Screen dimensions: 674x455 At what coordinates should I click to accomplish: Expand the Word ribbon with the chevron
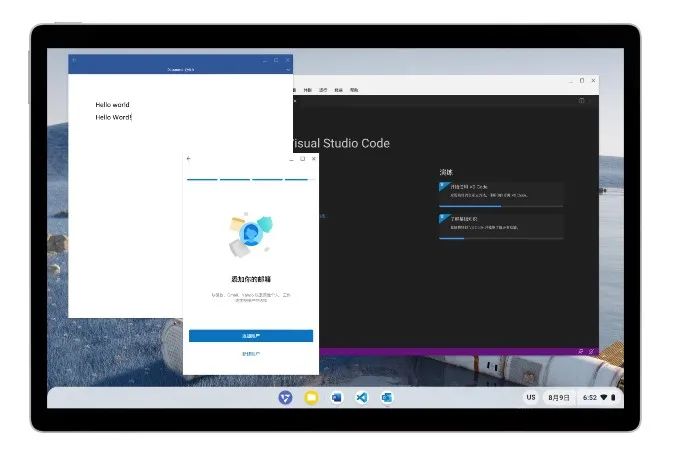288,69
